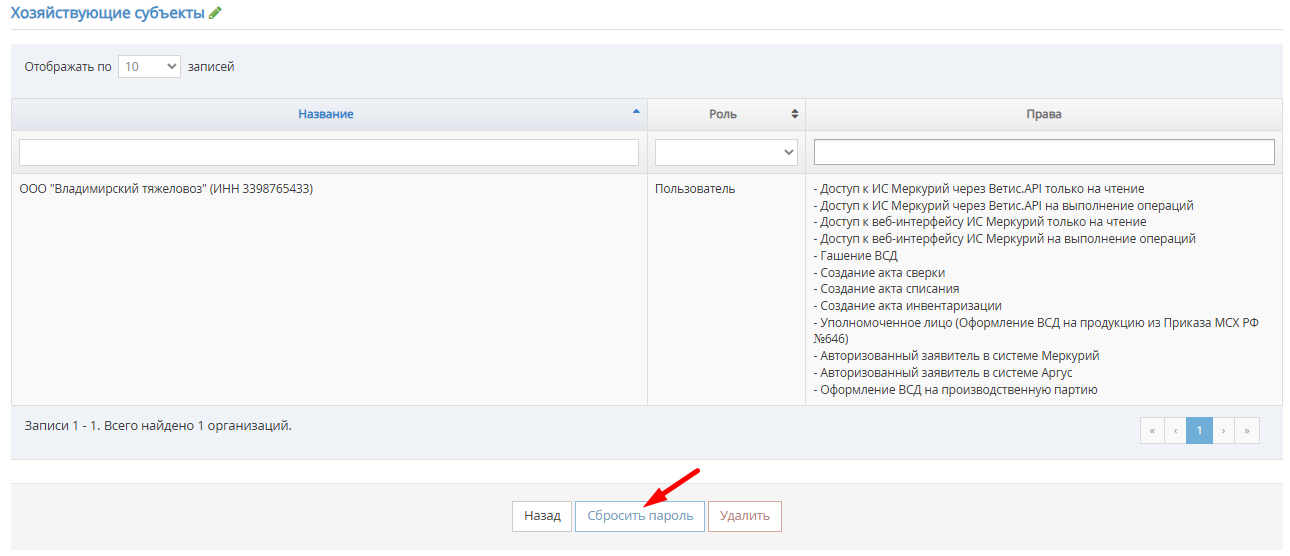Image resolution: width=1290 pixels, height=556 pixels.
Task: Click the previous page ‹ arrow
Action: click(x=1175, y=430)
